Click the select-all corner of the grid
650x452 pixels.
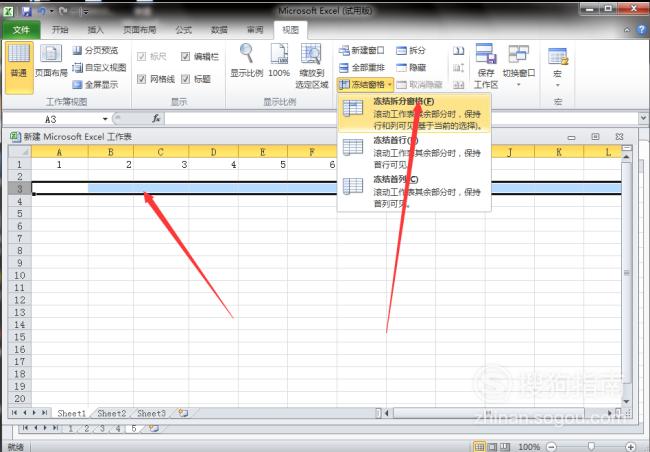20,152
